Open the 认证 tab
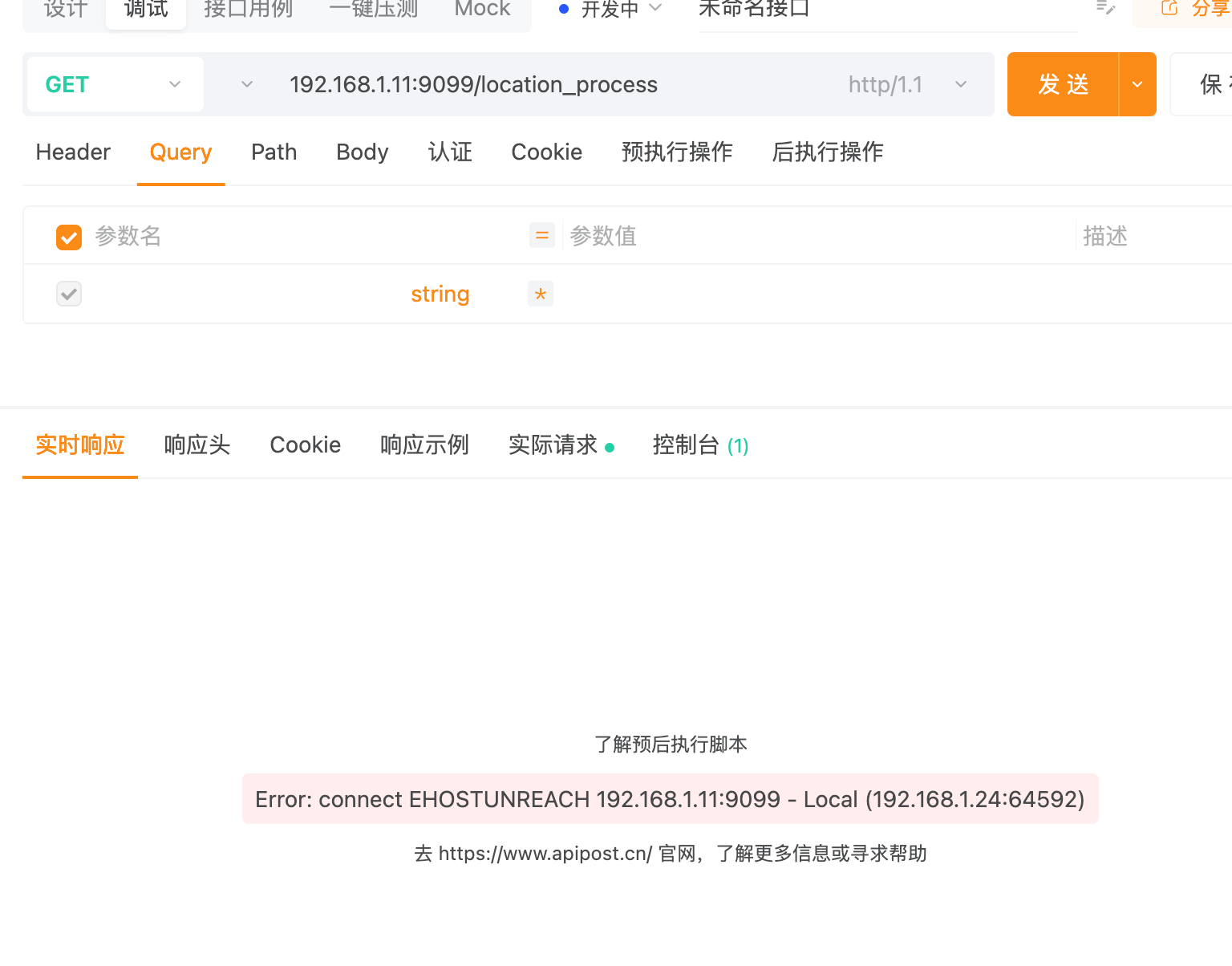Screen dimensions: 1232x966 coord(450,152)
